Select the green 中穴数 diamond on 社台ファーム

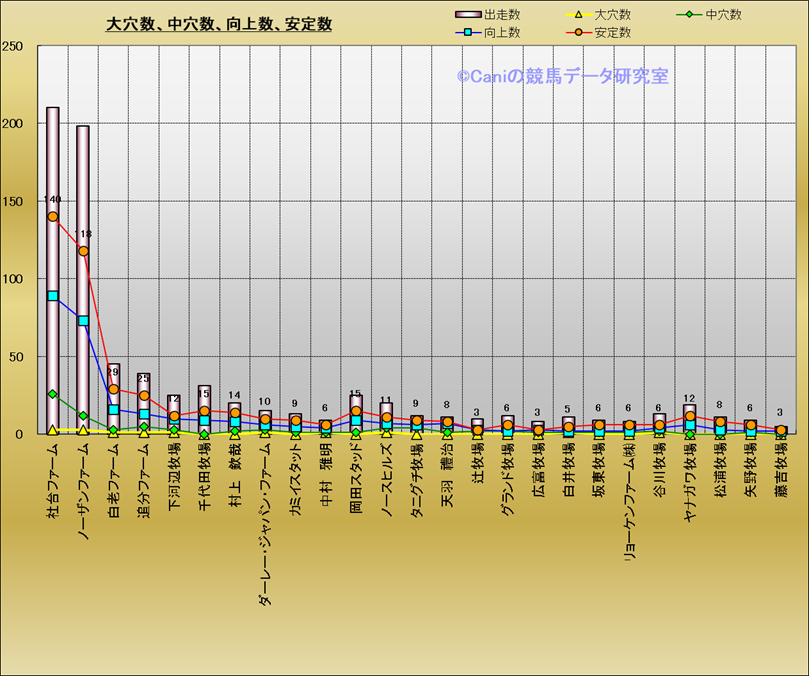coord(53,394)
